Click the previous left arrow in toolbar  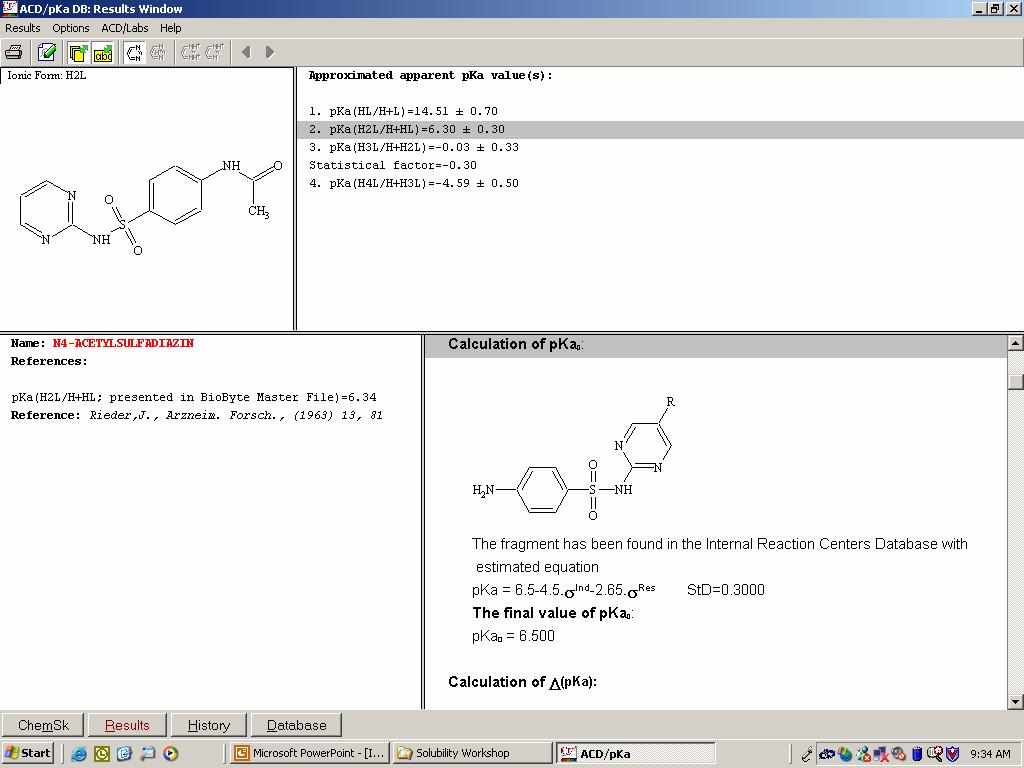(x=246, y=52)
